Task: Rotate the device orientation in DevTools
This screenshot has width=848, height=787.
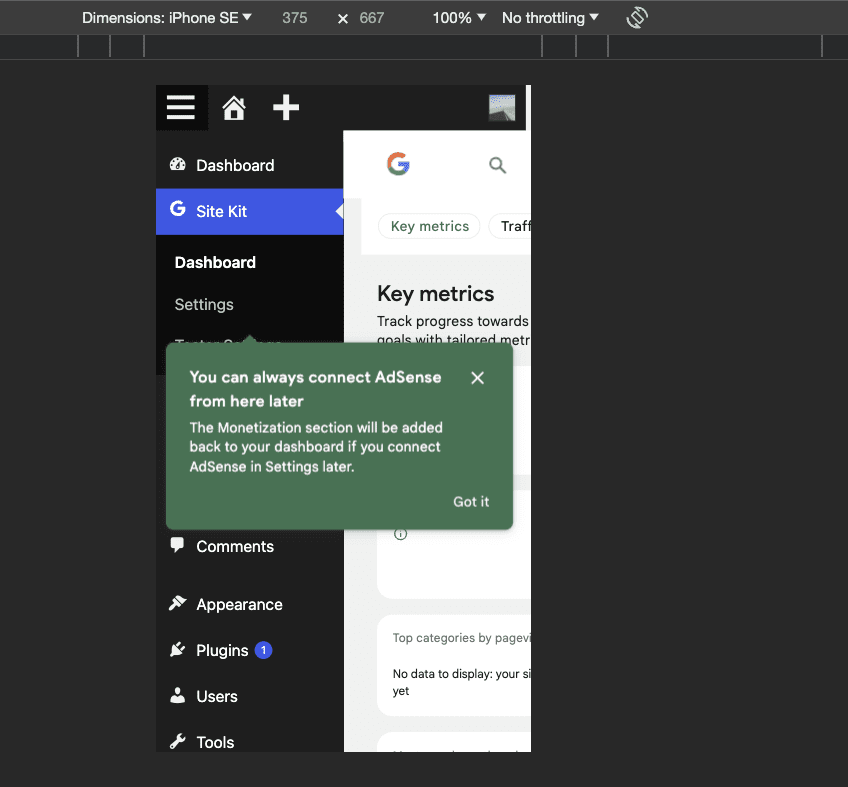Action: coord(637,17)
